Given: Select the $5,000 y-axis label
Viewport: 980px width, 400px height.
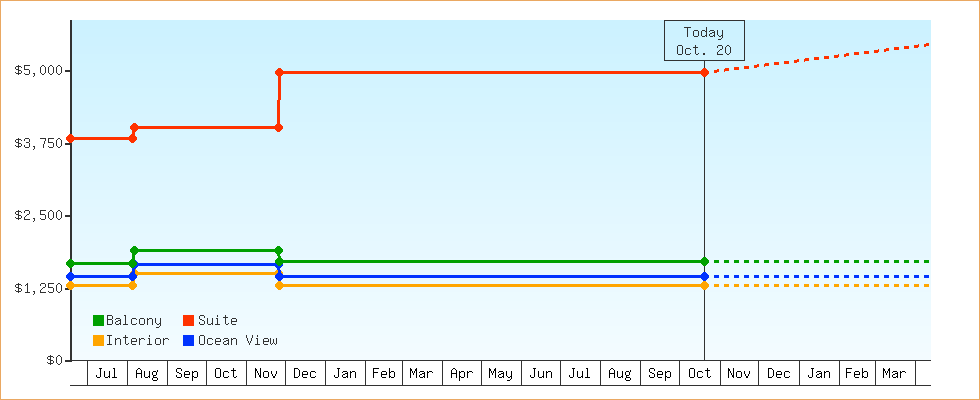Looking at the screenshot, I should point(38,71).
